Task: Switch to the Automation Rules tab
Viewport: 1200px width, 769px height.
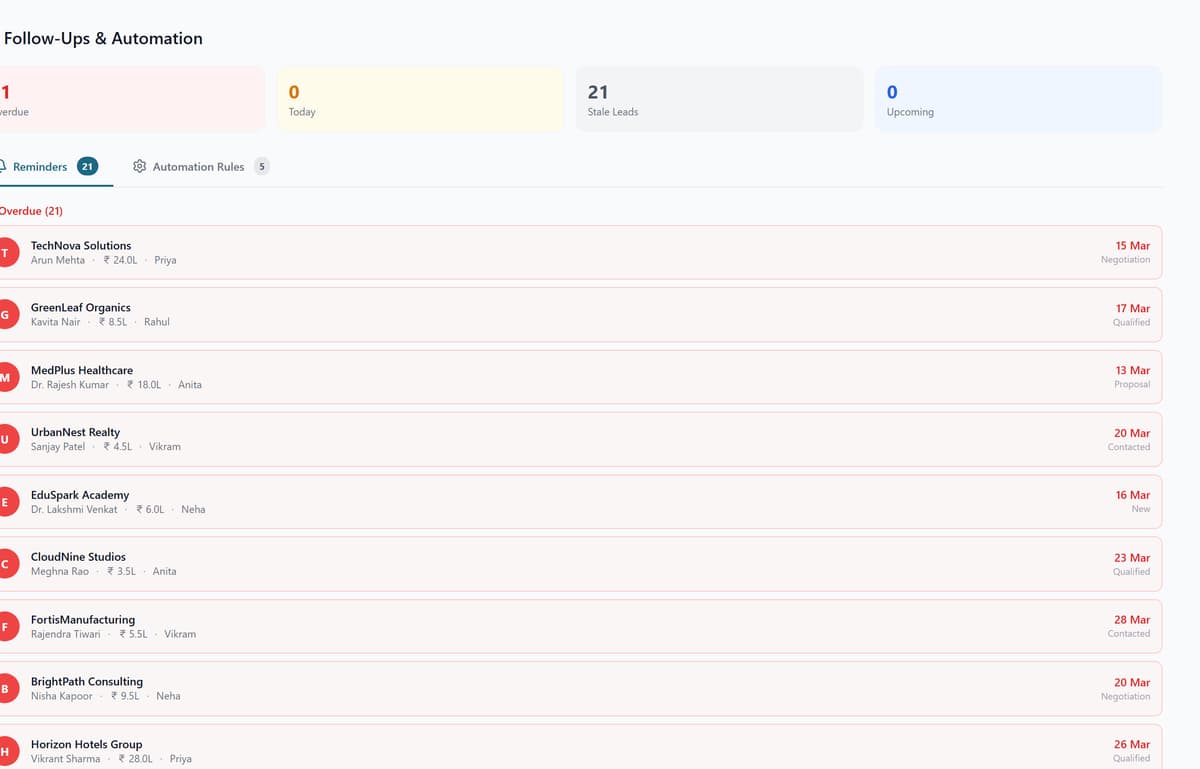Action: (201, 167)
